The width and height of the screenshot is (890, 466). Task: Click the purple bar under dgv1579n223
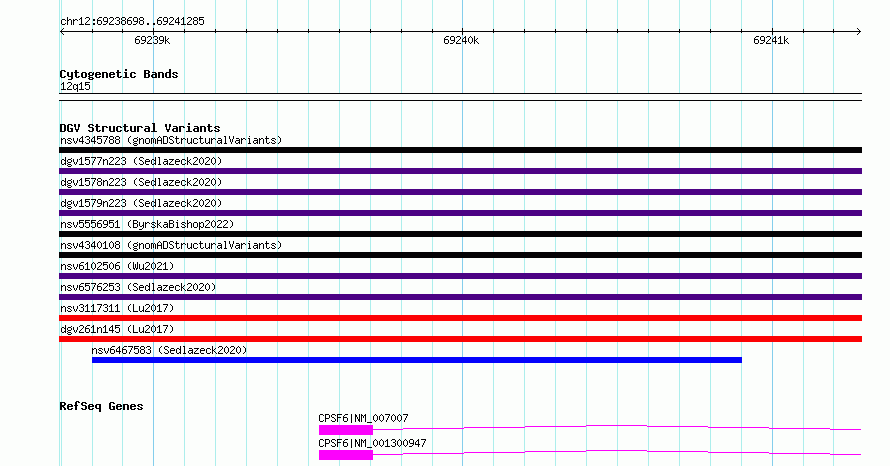[x=460, y=213]
